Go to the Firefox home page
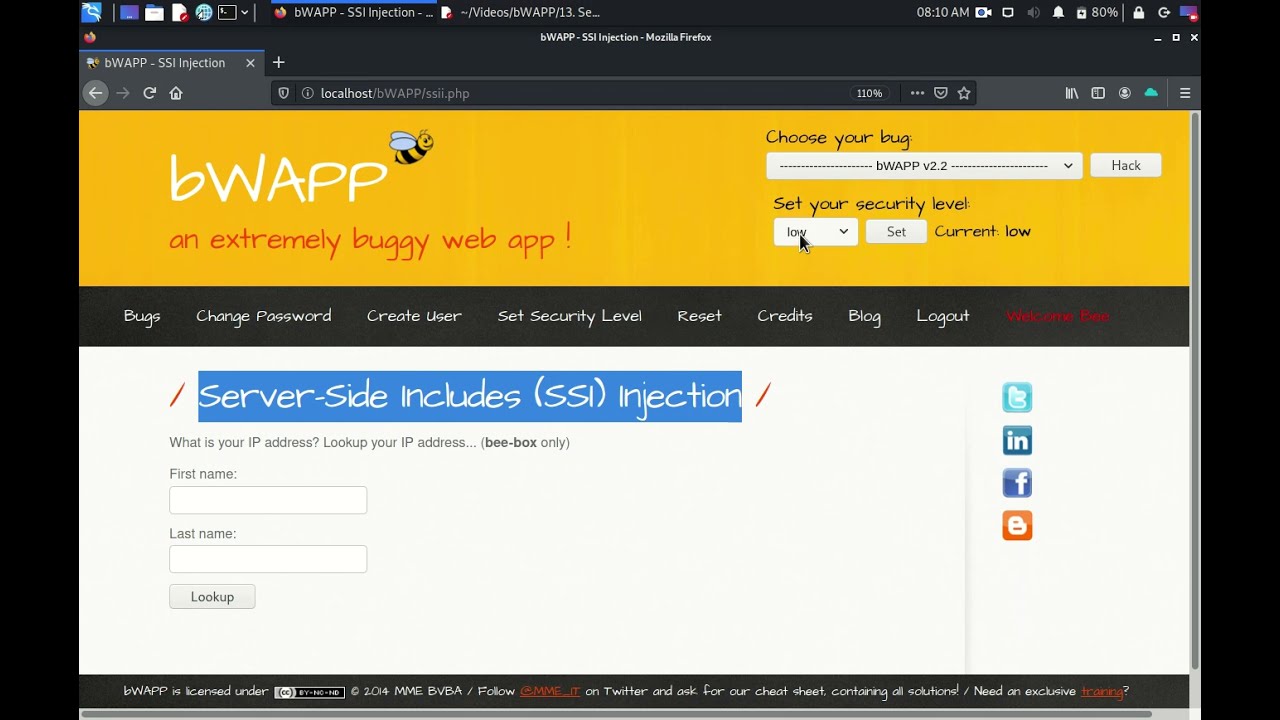1280x720 pixels. coord(176,93)
